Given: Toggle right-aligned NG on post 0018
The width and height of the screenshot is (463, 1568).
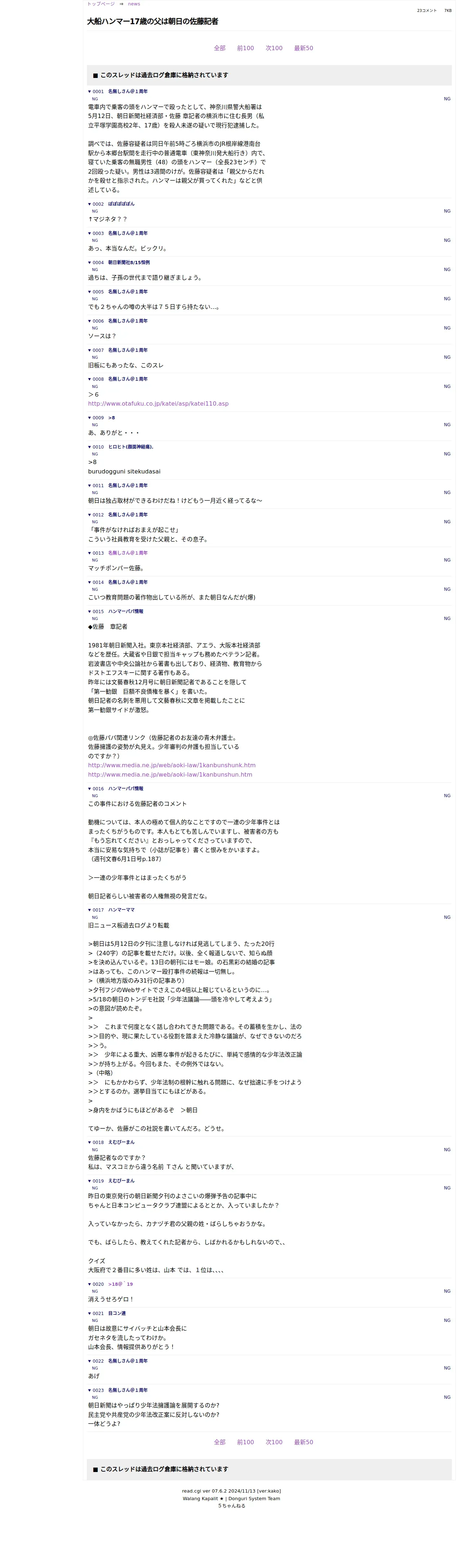Looking at the screenshot, I should point(447,1150).
